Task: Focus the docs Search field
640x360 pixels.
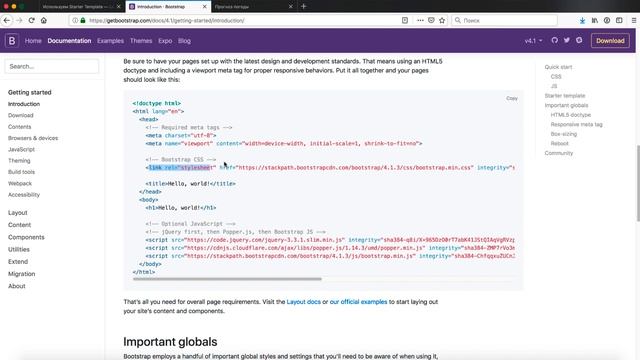Action: click(x=51, y=66)
